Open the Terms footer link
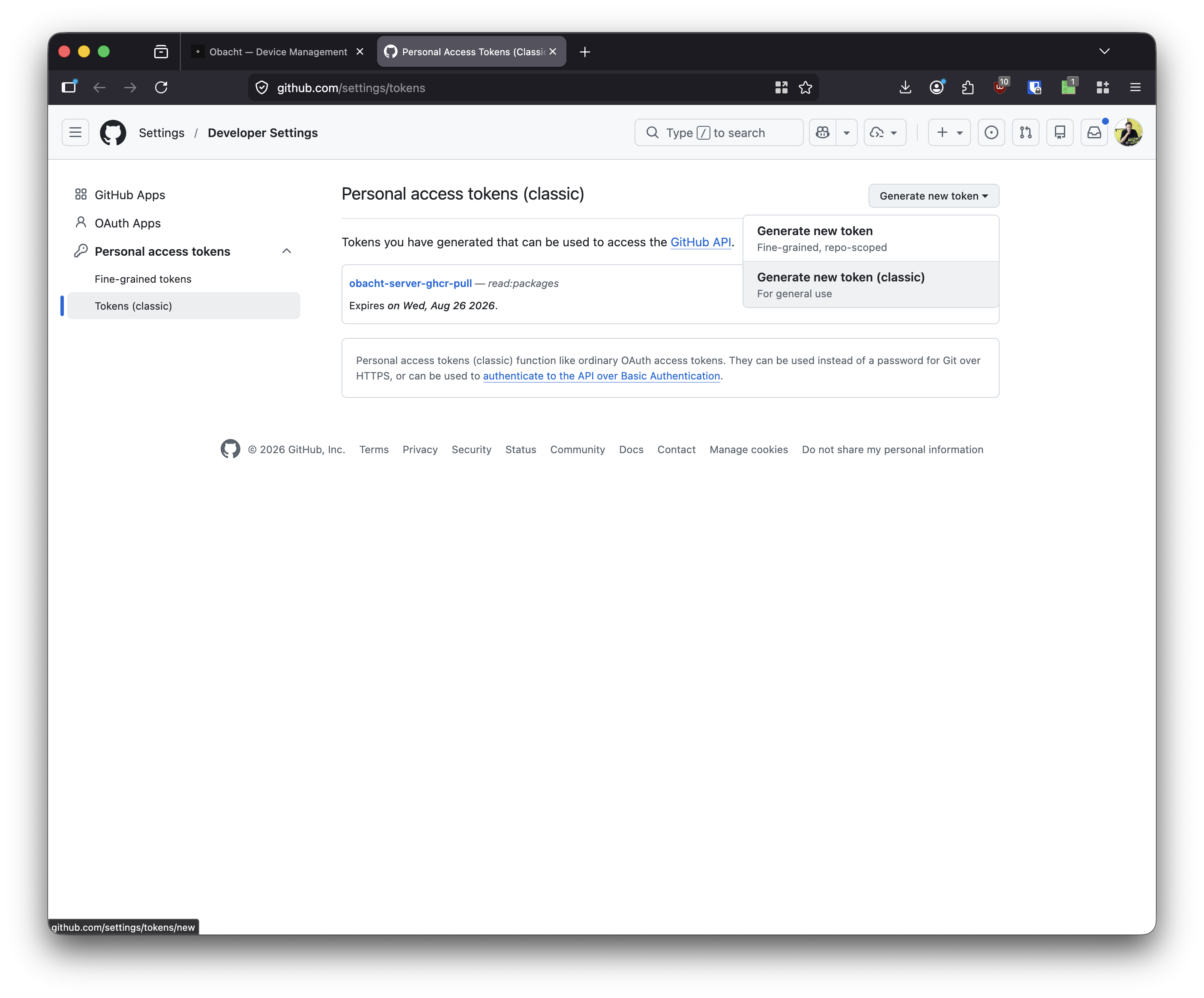Screen dimensions: 1204x998 374,449
